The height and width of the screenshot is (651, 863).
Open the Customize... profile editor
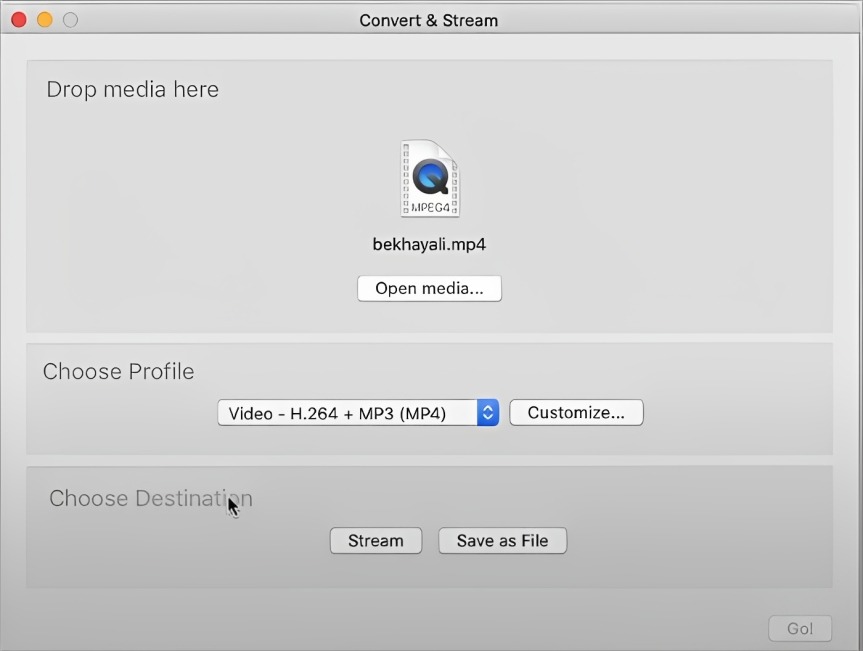576,412
